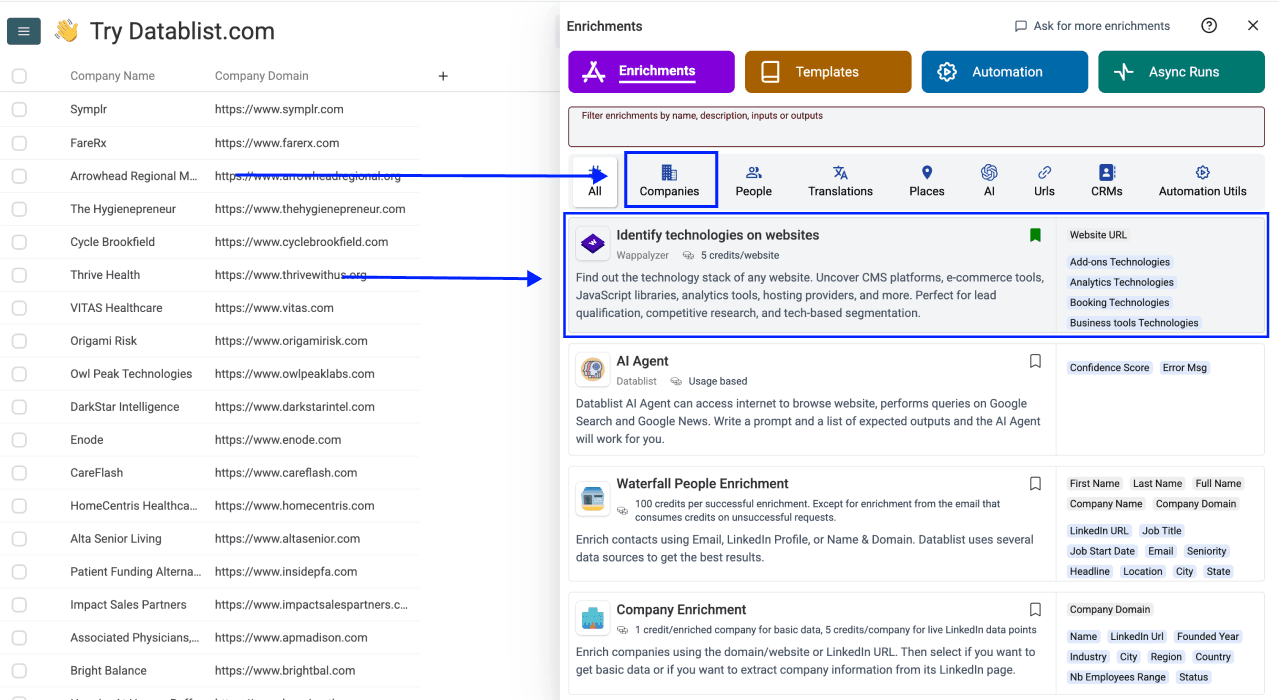Check the Origami Risk row checkbox
Viewport: 1279px width, 700px height.
click(20, 341)
